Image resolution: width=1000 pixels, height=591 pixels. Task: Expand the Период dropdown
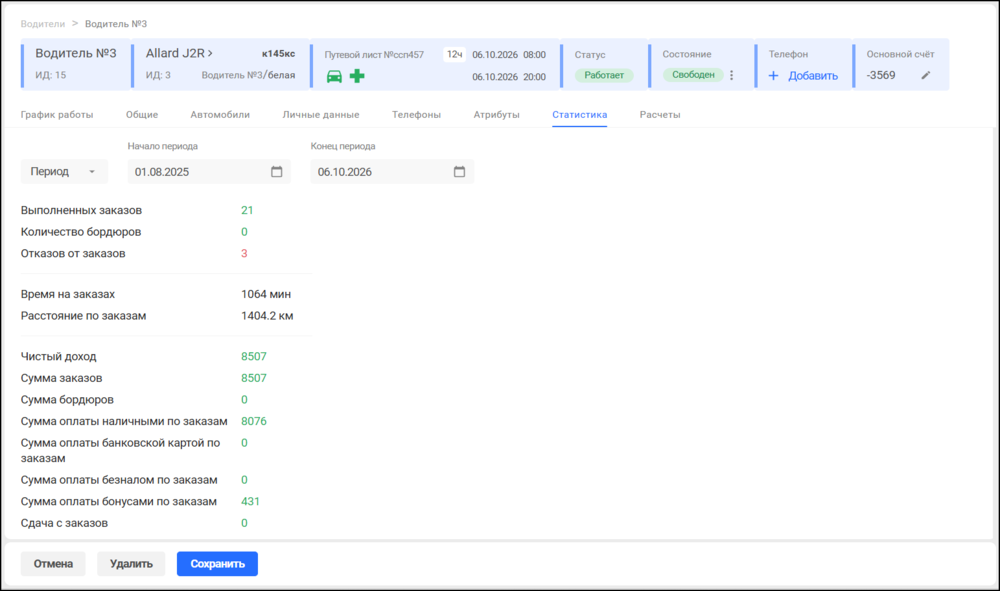pos(64,171)
